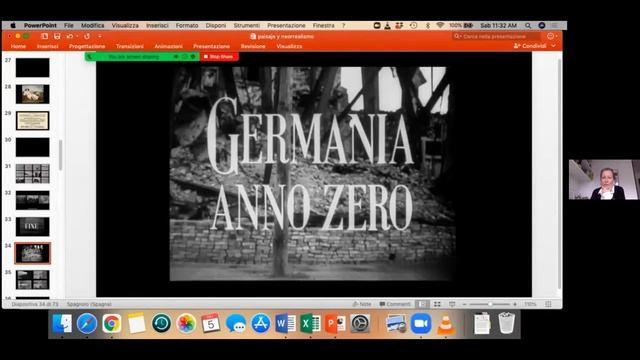
Task: Click the zoom in plus button
Action: point(515,304)
